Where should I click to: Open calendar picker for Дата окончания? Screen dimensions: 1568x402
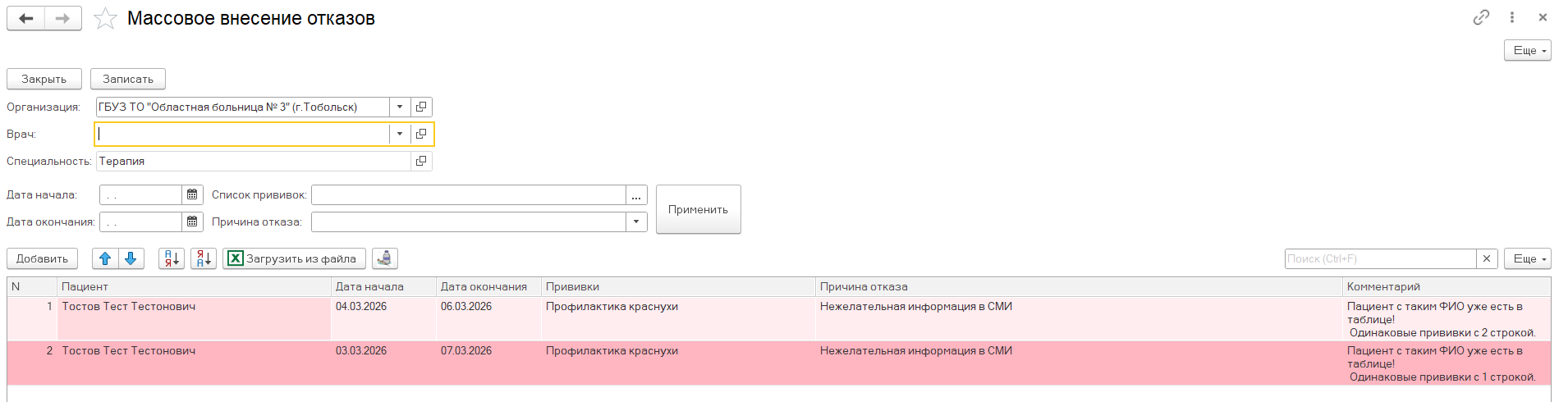(192, 222)
